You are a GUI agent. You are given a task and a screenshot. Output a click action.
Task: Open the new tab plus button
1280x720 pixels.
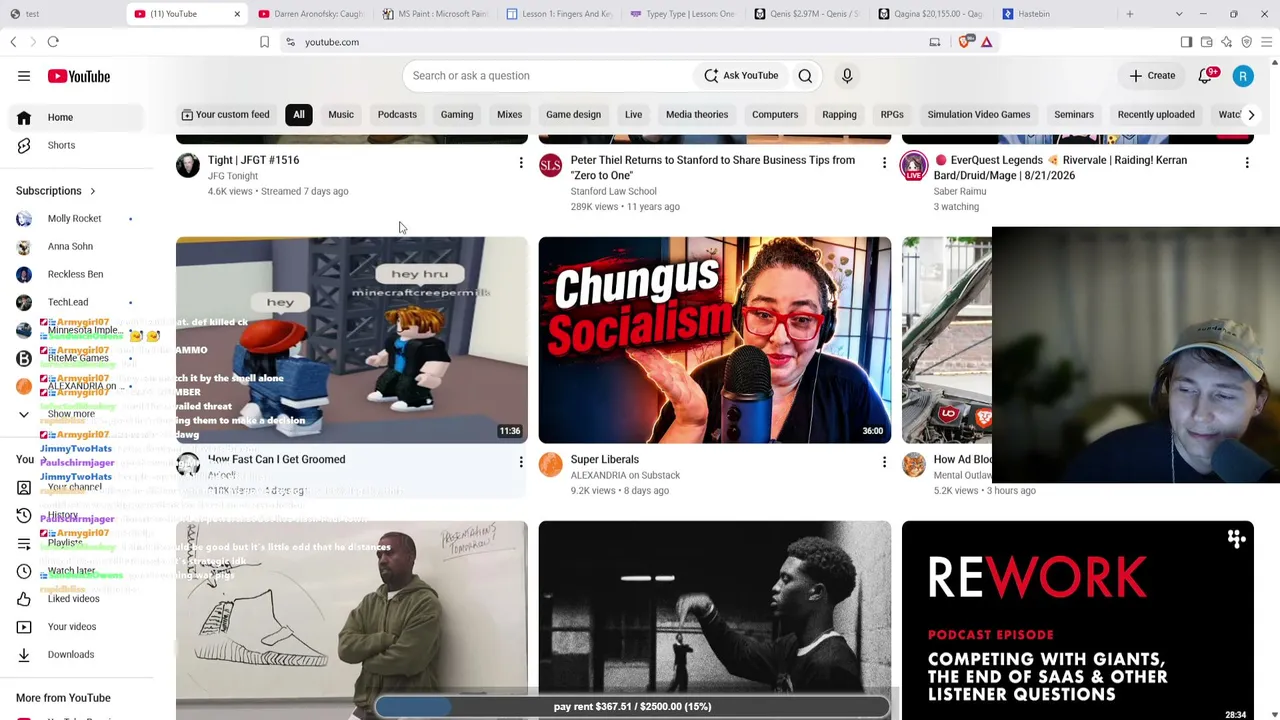click(x=1130, y=14)
